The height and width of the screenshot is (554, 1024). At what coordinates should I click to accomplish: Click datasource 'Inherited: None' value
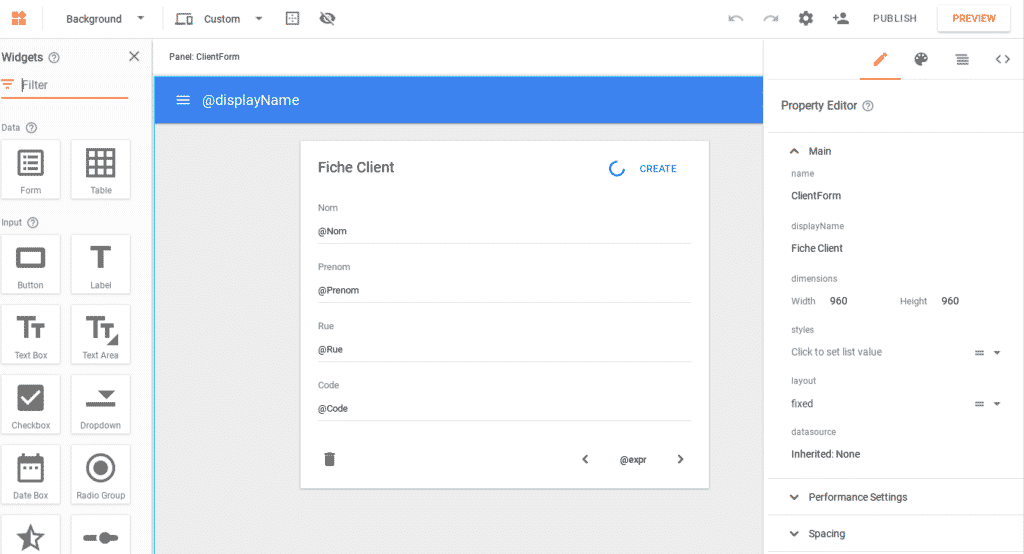825,454
